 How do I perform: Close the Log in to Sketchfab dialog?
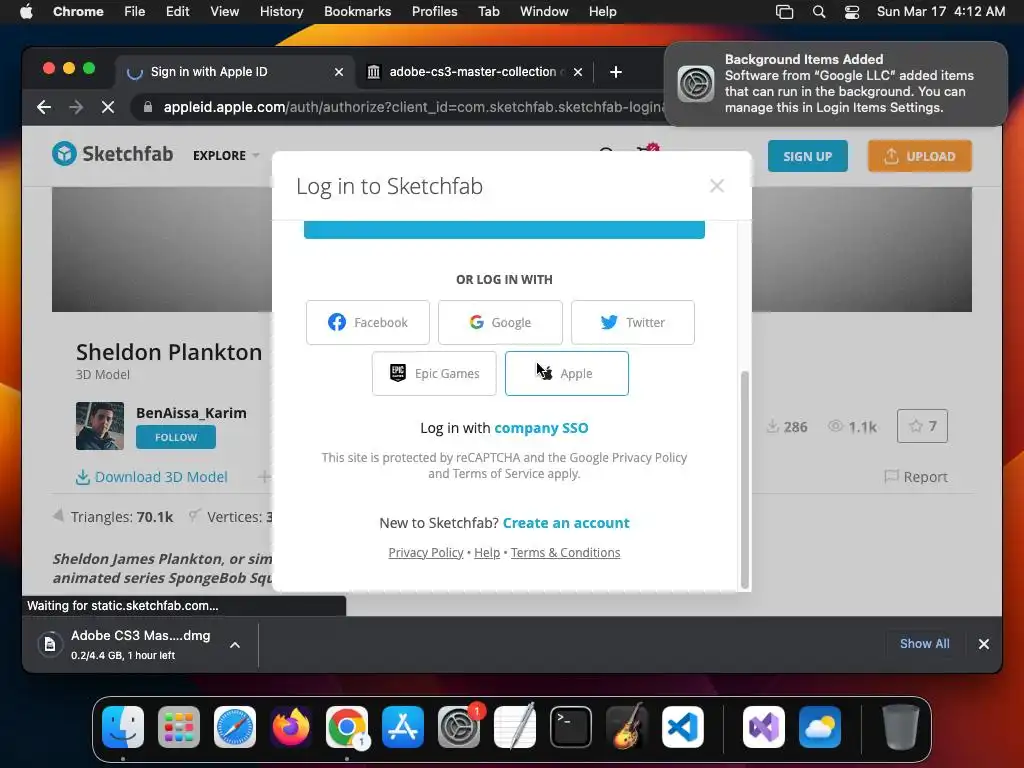tap(716, 186)
